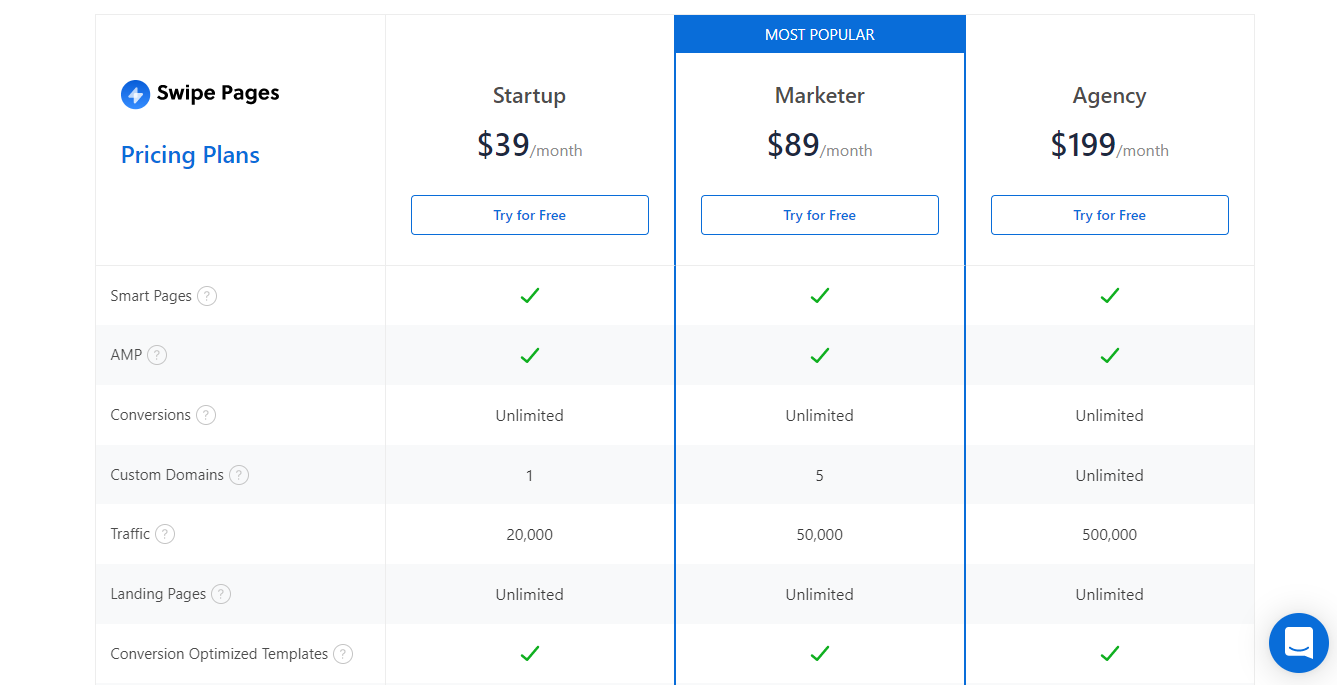Click the Landing Pages help icon
The width and height of the screenshot is (1337, 685).
[x=221, y=594]
